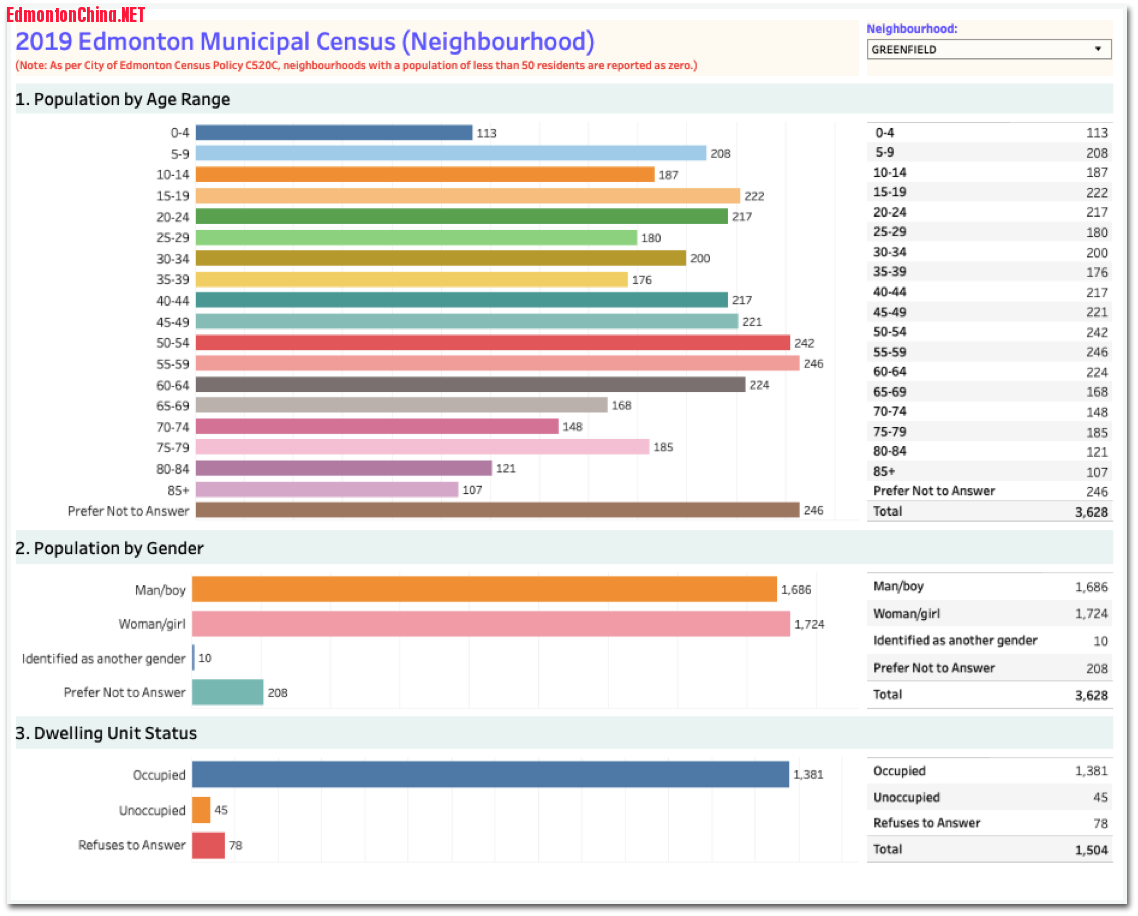Select the 0-4 age range bar
1138x916 pixels.
click(333, 133)
